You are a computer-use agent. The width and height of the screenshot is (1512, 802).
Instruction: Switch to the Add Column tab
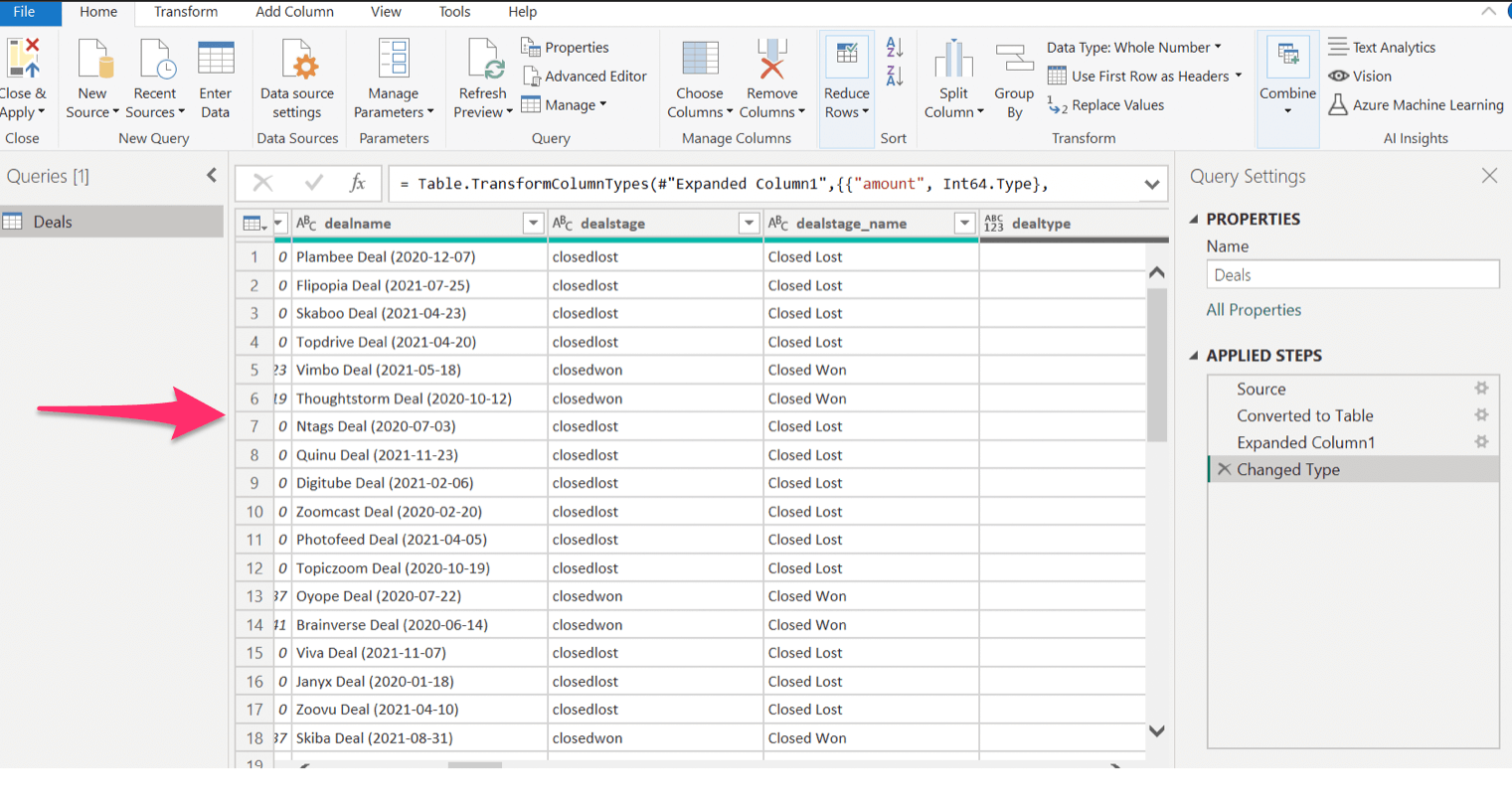pos(294,12)
